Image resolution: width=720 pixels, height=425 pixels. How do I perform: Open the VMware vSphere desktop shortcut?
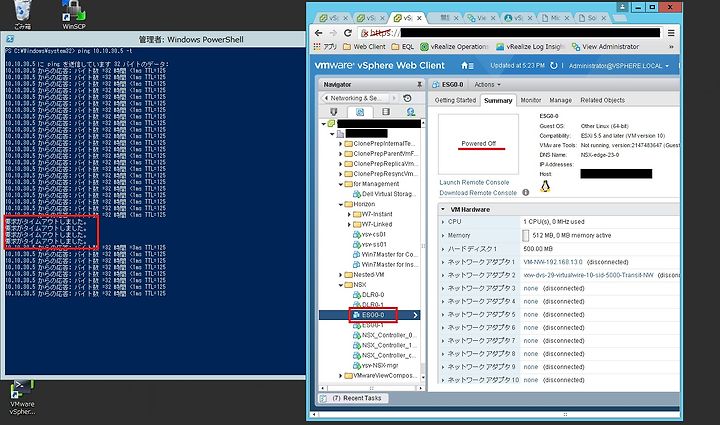22,397
